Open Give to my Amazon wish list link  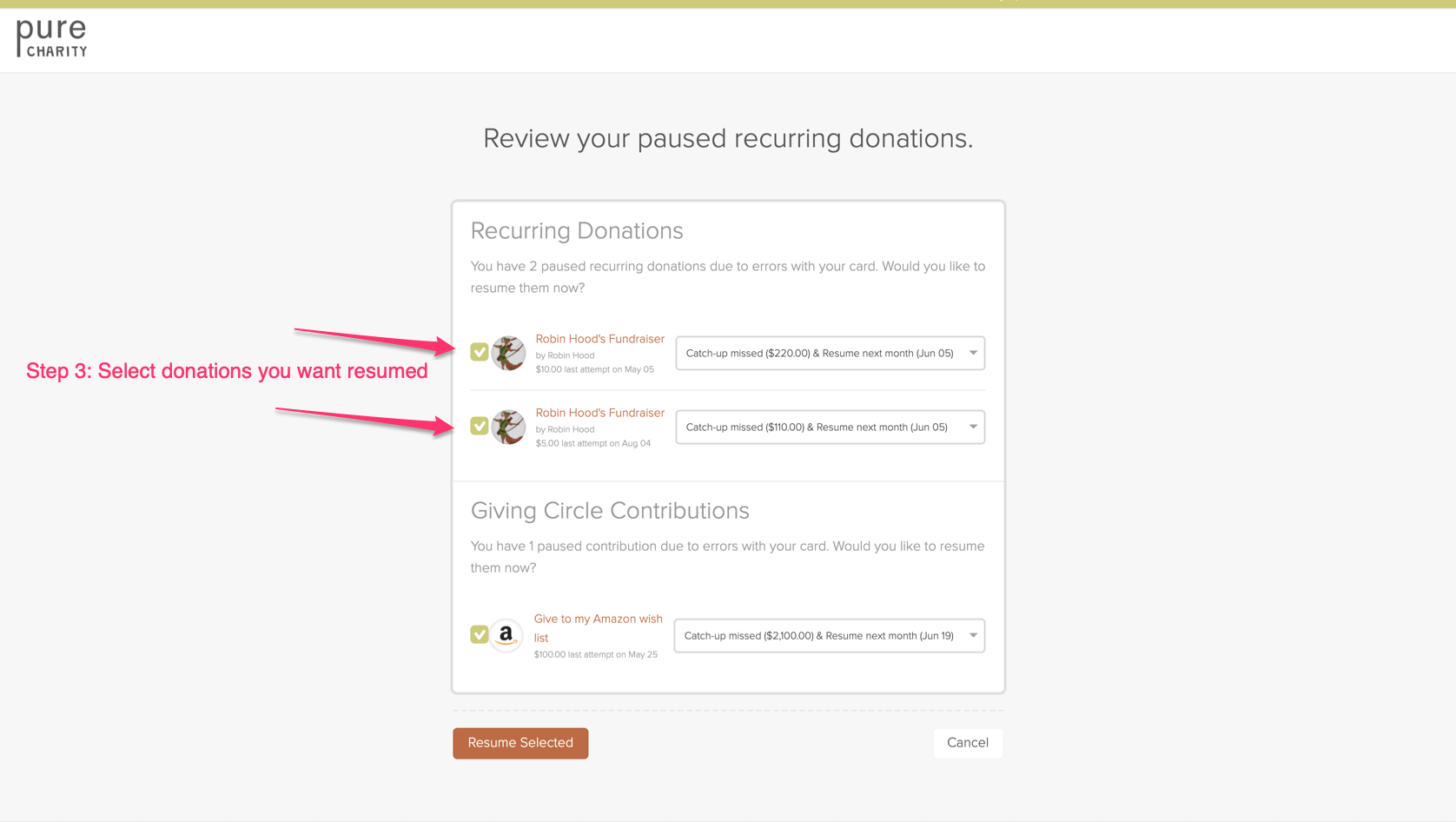point(598,627)
